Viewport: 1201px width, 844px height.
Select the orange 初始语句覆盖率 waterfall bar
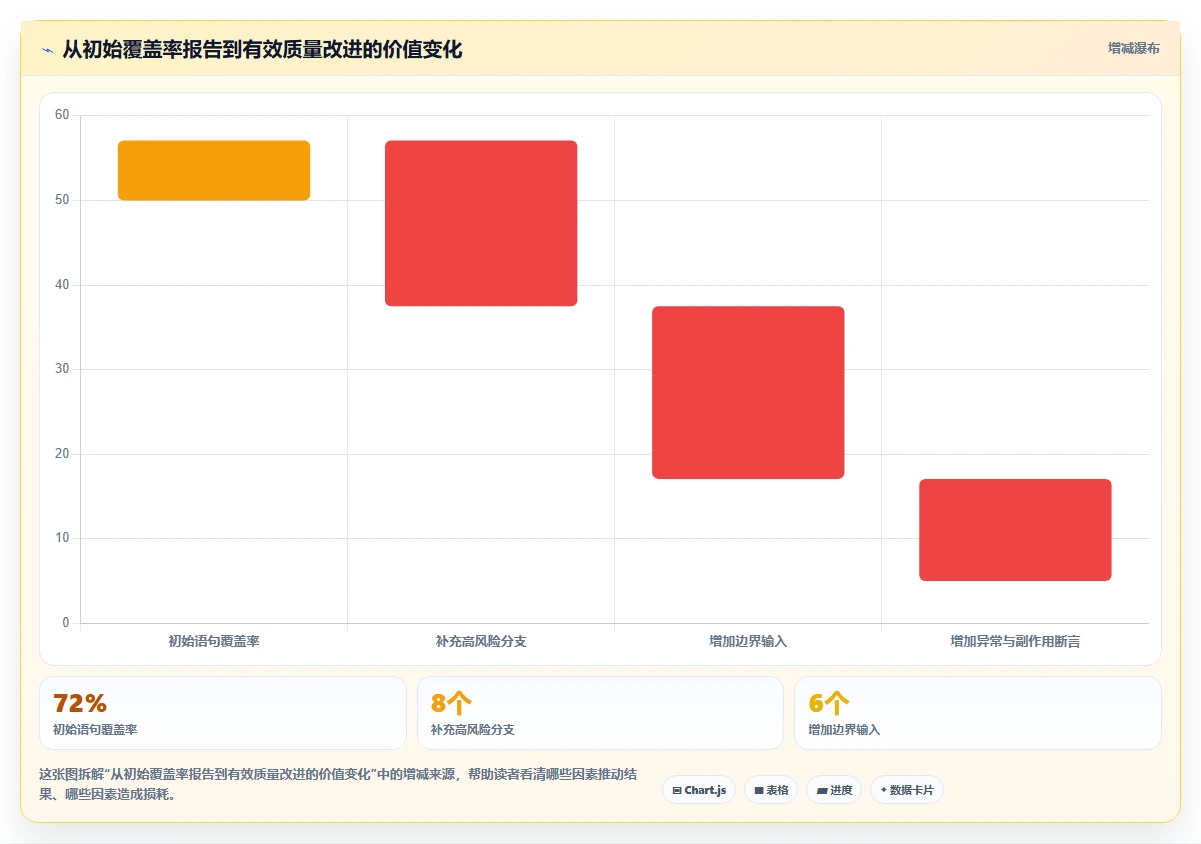[x=214, y=170]
